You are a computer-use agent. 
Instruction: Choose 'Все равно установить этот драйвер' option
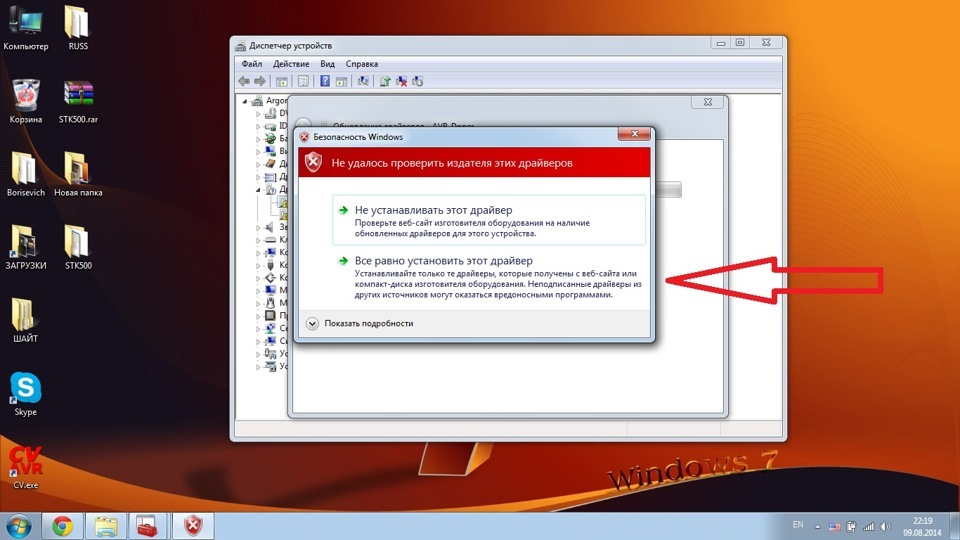click(x=489, y=277)
